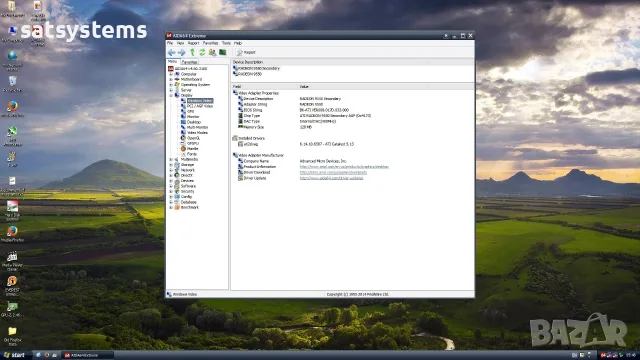This screenshot has width=640, height=360.
Task: Open the Tools menu
Action: pyautogui.click(x=226, y=43)
